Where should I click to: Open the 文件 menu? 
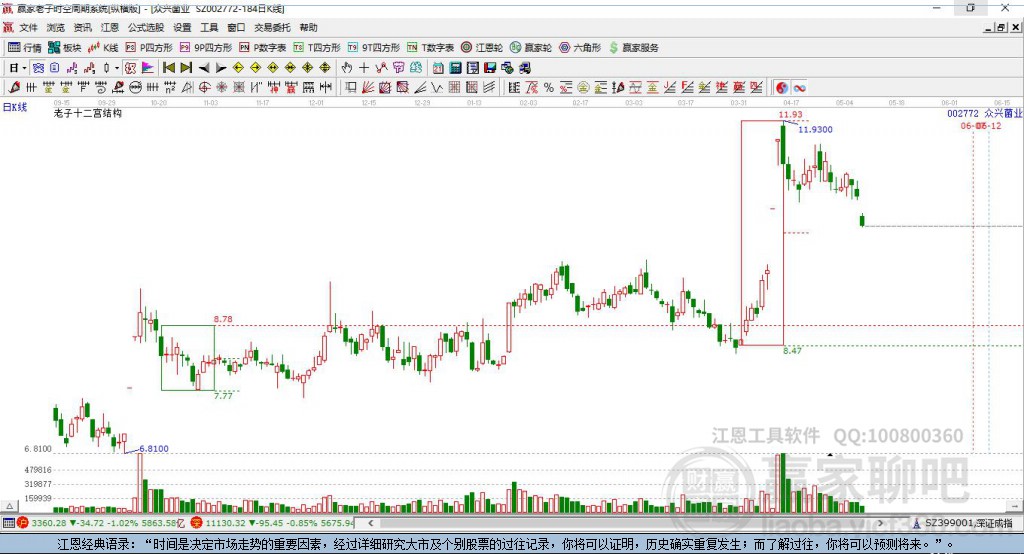[x=28, y=27]
